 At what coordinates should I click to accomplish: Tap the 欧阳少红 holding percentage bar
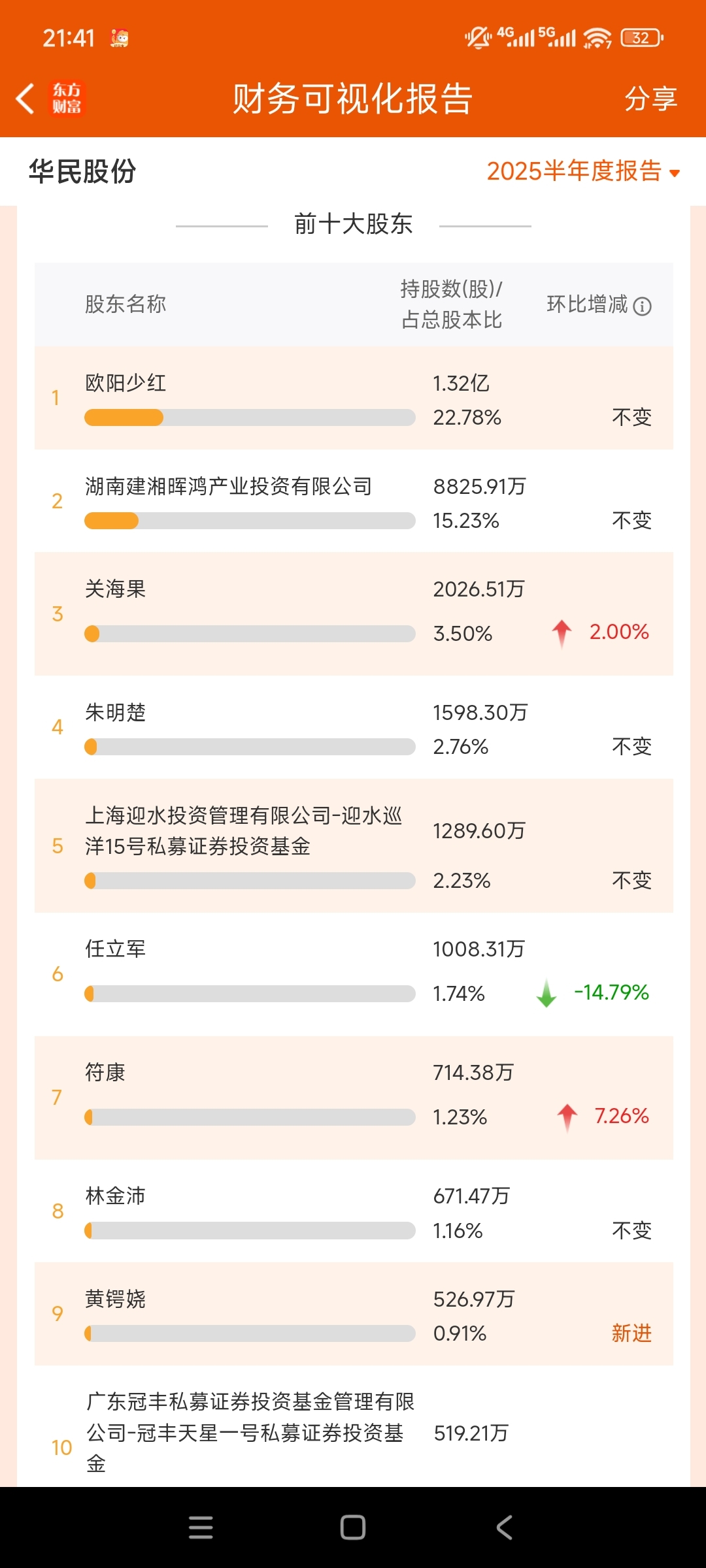coord(250,417)
